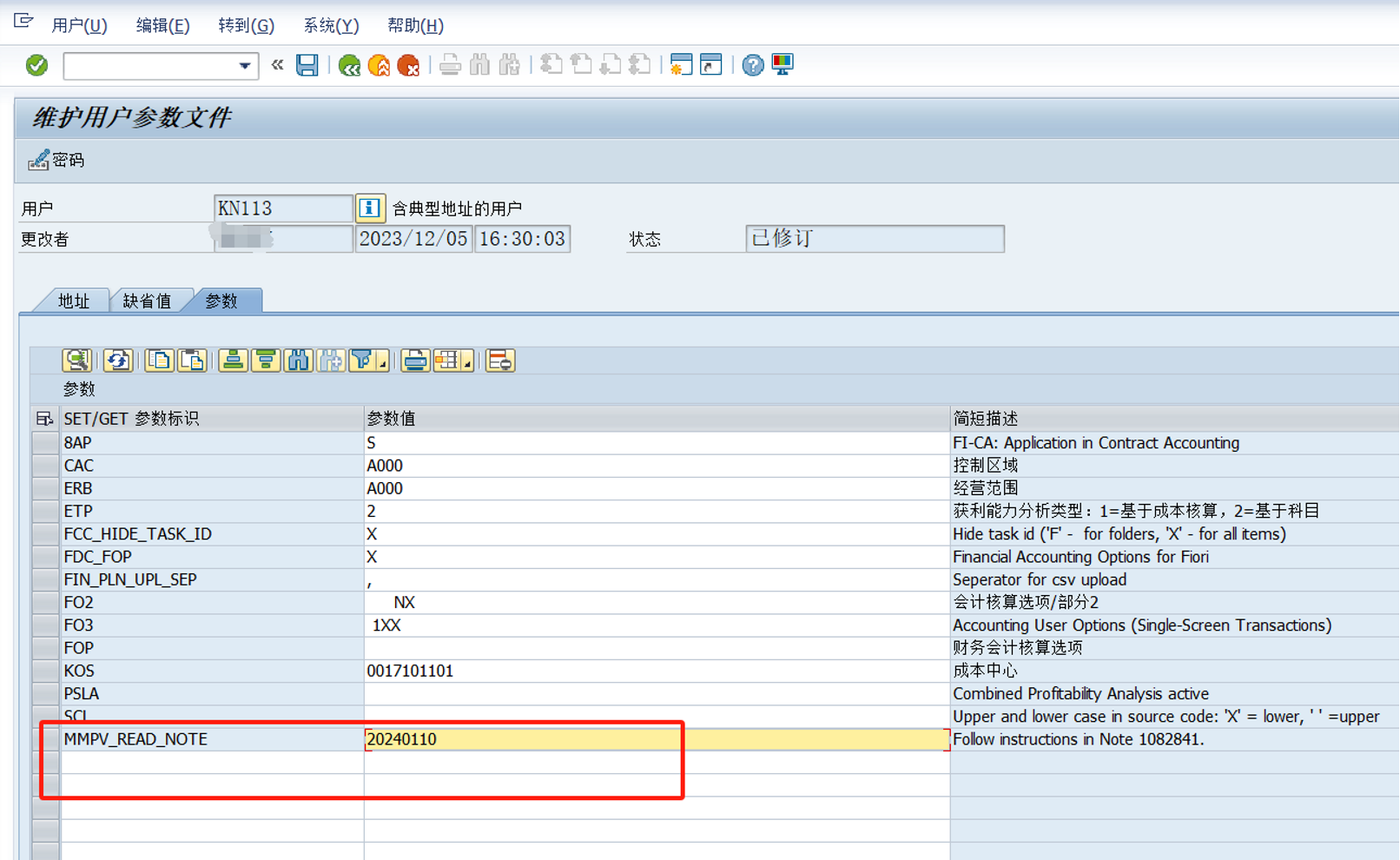Screen dimensions: 1400x860
Task: Click the MMPV_READ_NOTE value field showing 20240110
Action: coord(521,739)
